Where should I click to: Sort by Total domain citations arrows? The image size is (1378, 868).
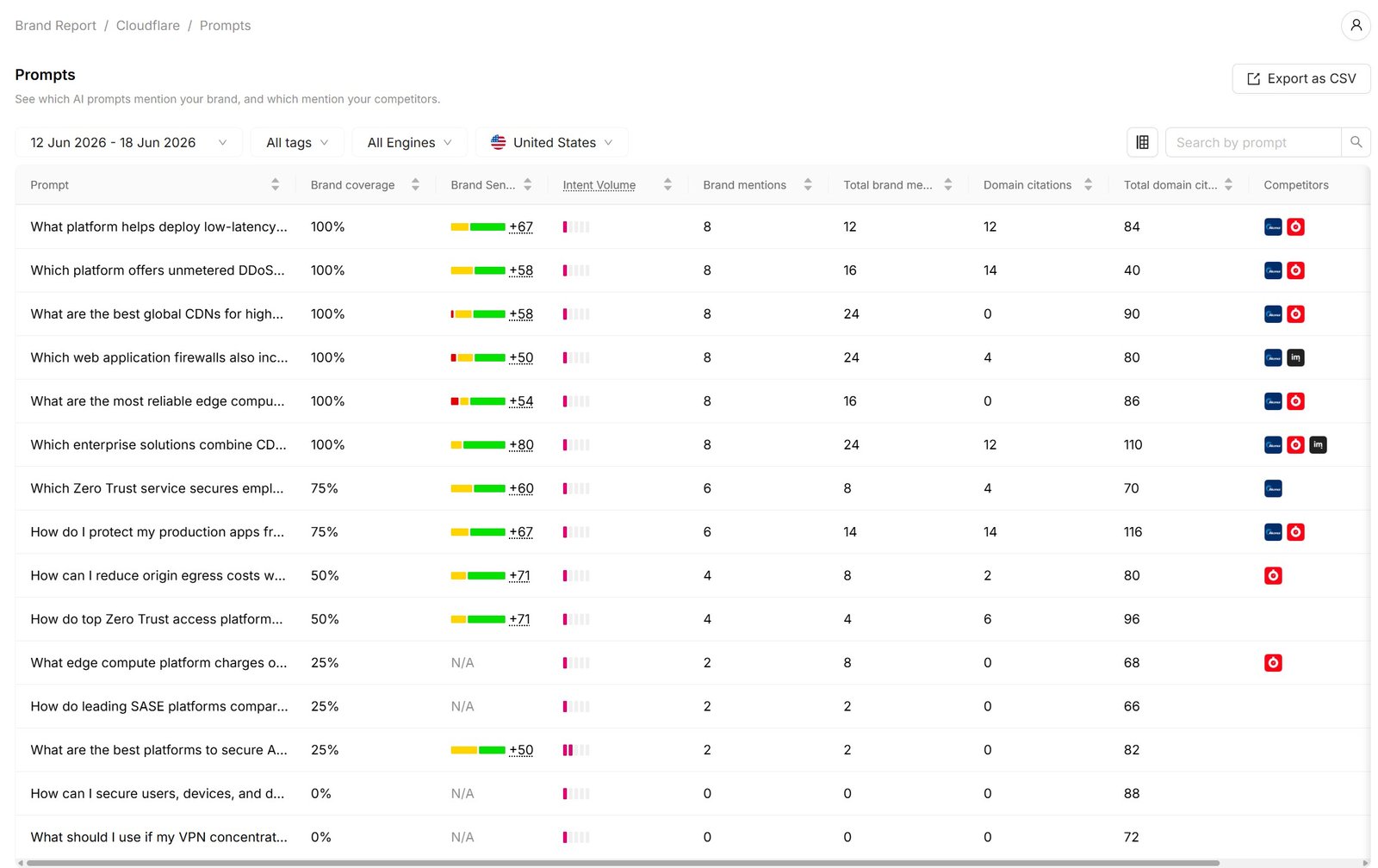tap(1228, 184)
